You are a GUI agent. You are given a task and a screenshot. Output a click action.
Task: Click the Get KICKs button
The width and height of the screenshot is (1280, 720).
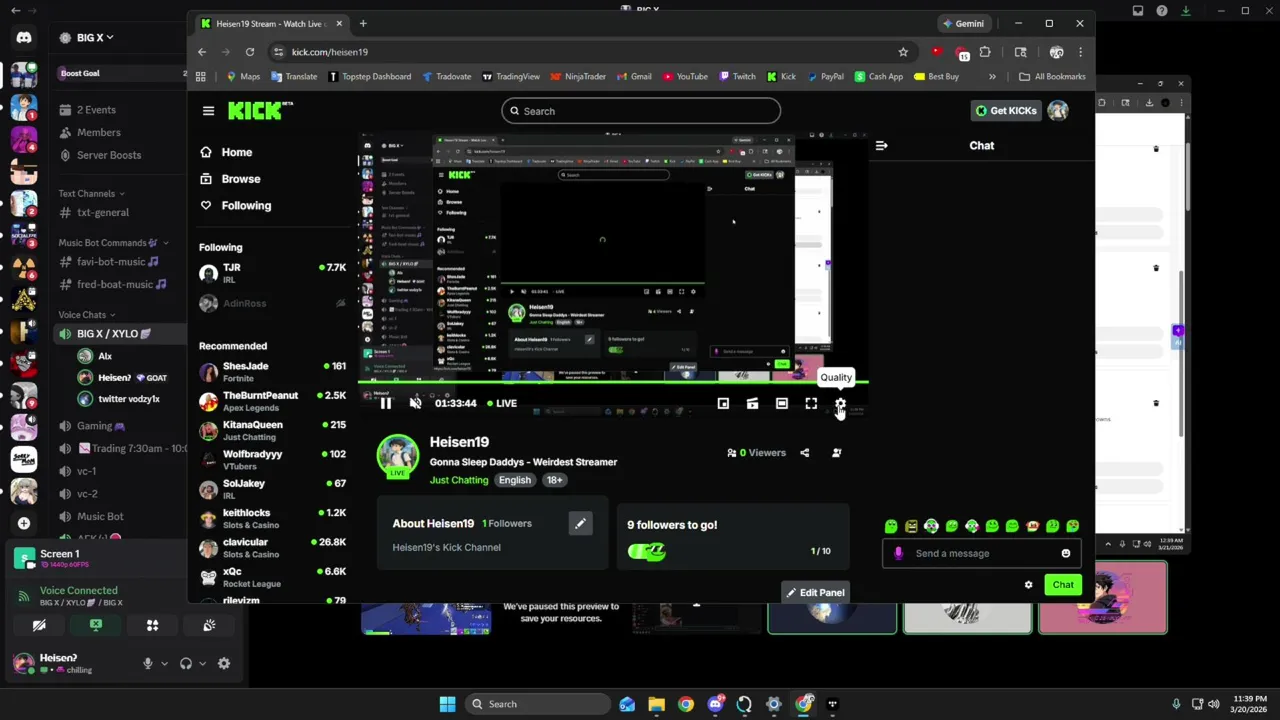[x=1006, y=110]
